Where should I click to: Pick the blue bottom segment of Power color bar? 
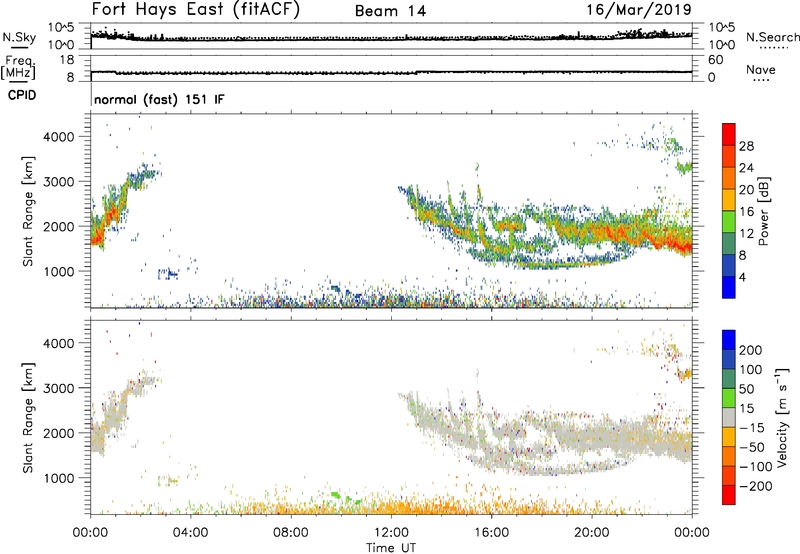(x=729, y=287)
